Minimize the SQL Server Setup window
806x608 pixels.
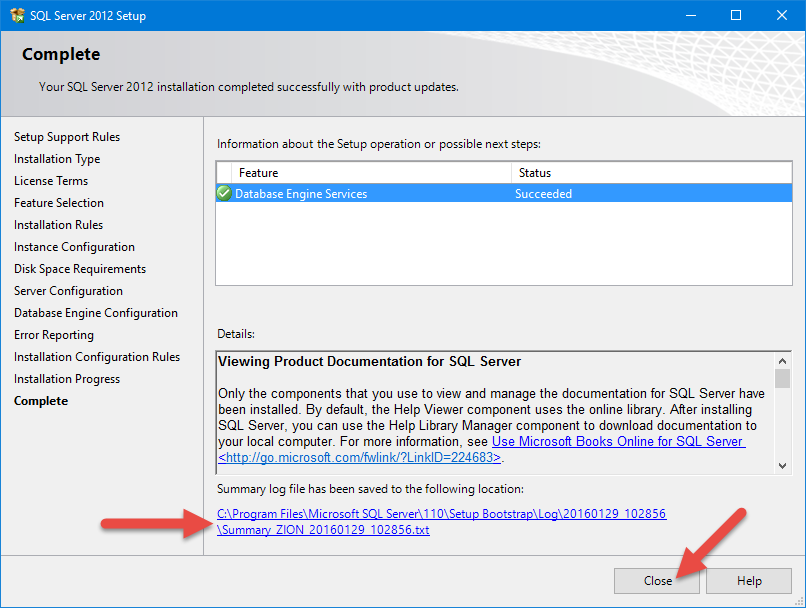pyautogui.click(x=690, y=15)
